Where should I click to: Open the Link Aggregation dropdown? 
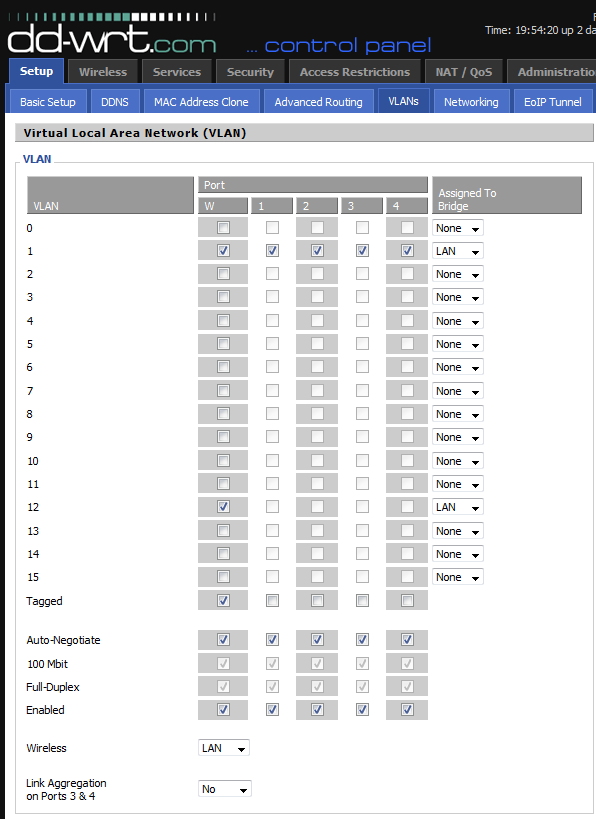pyautogui.click(x=224, y=789)
